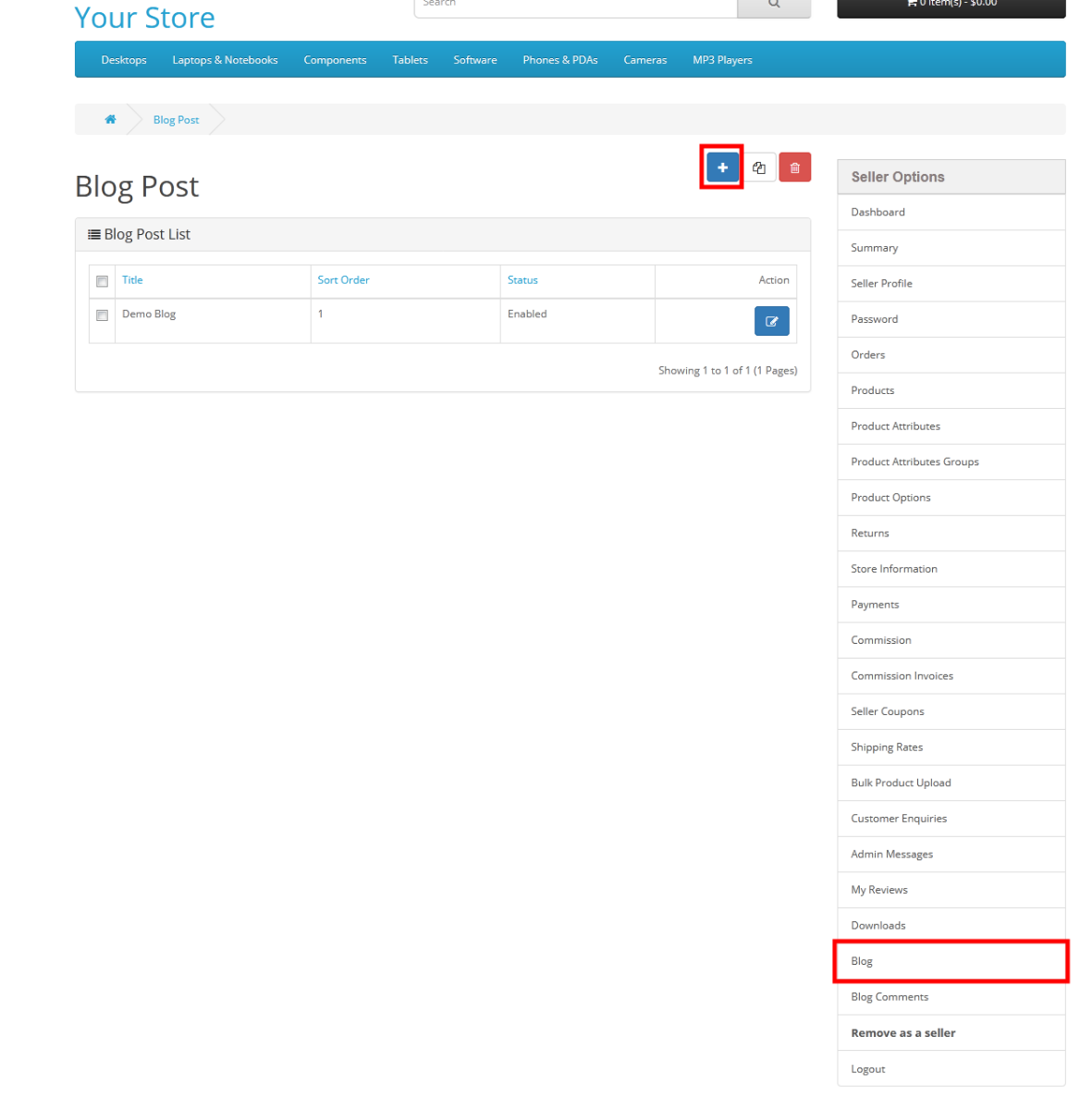The image size is (1092, 1110).
Task: Click the home icon in breadcrumb
Action: coord(110,119)
